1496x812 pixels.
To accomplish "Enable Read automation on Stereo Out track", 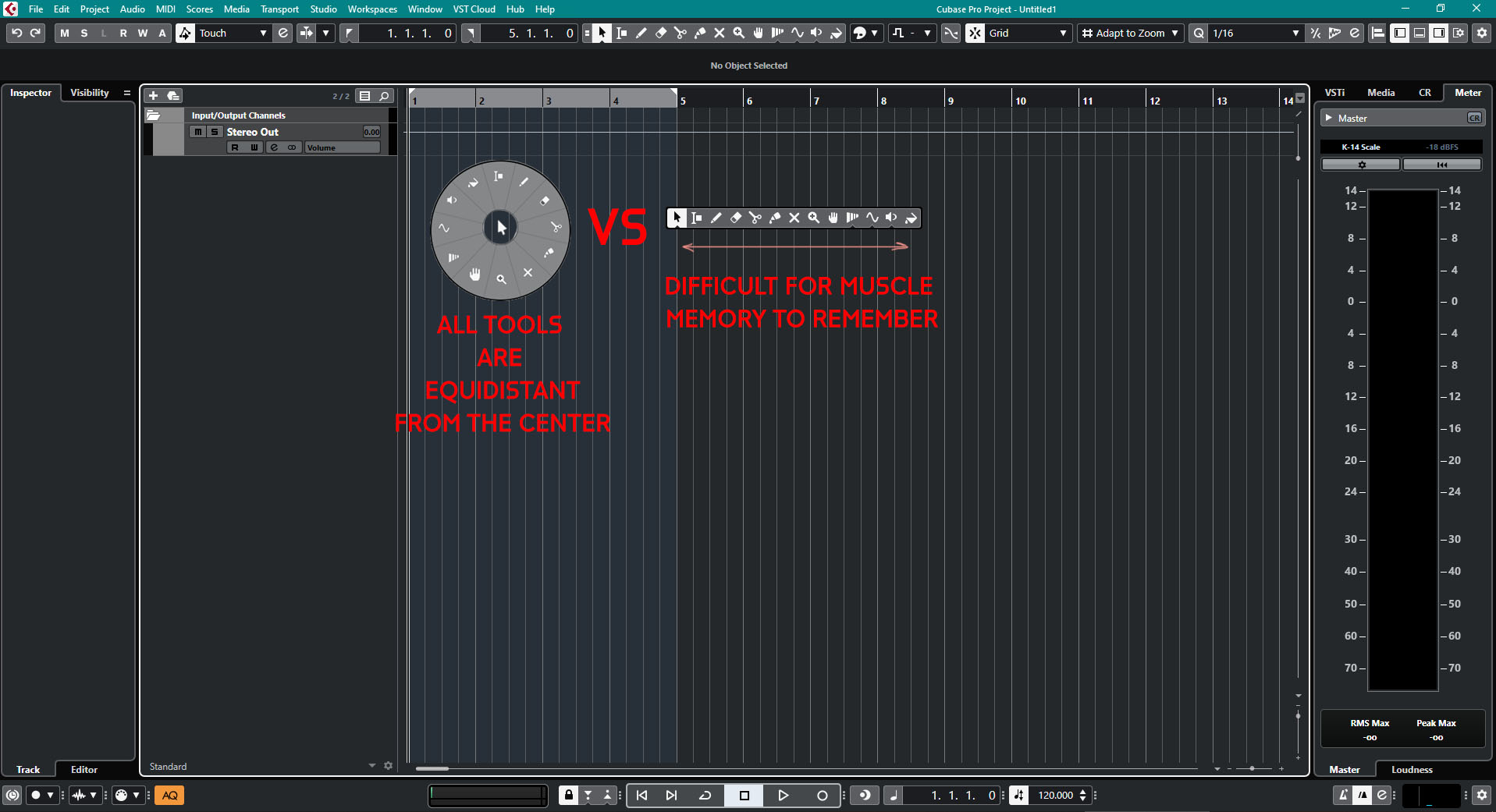I will pyautogui.click(x=235, y=147).
